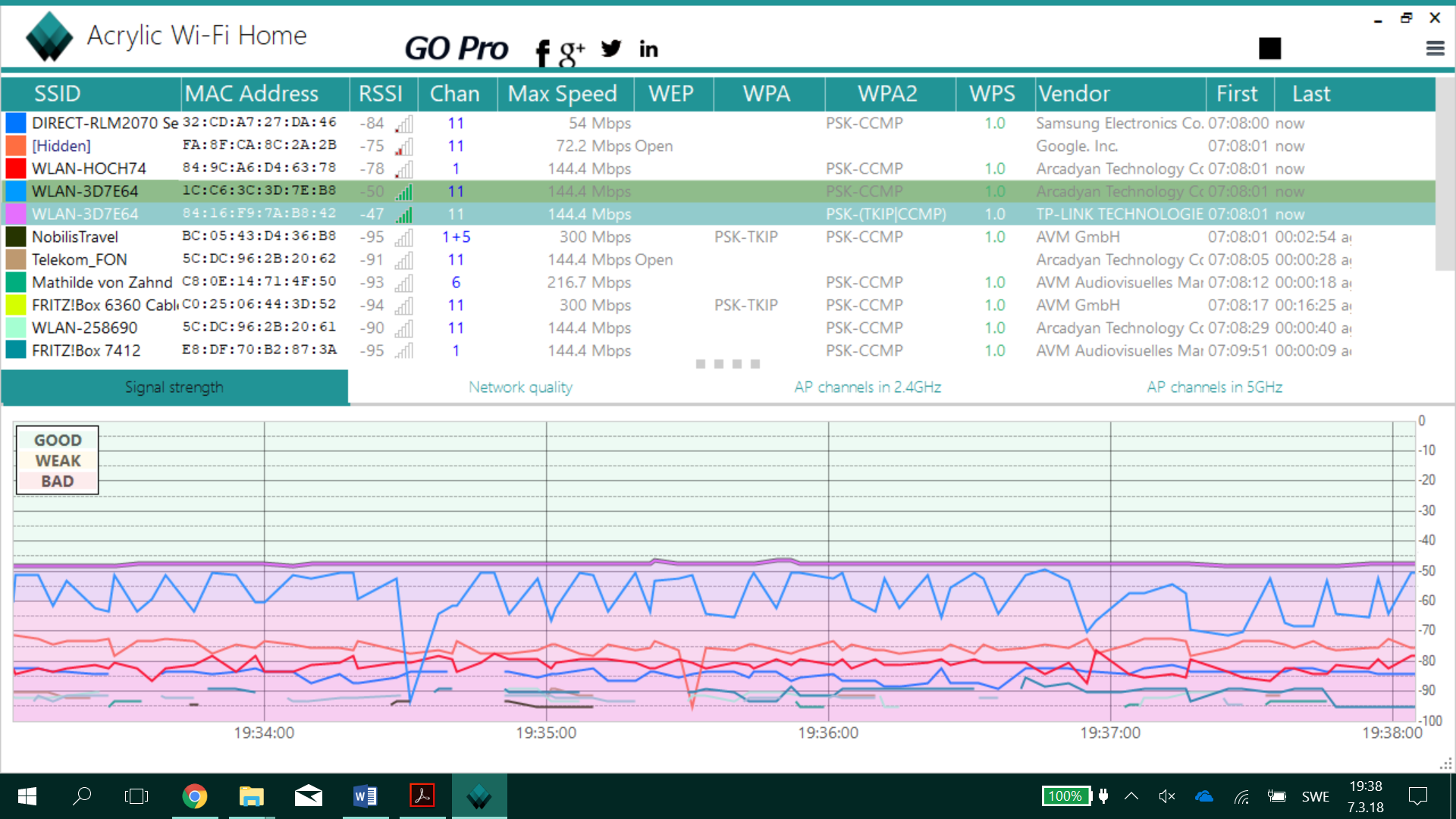This screenshot has height=819, width=1456.
Task: Switch to the Network quality tab
Action: 520,388
